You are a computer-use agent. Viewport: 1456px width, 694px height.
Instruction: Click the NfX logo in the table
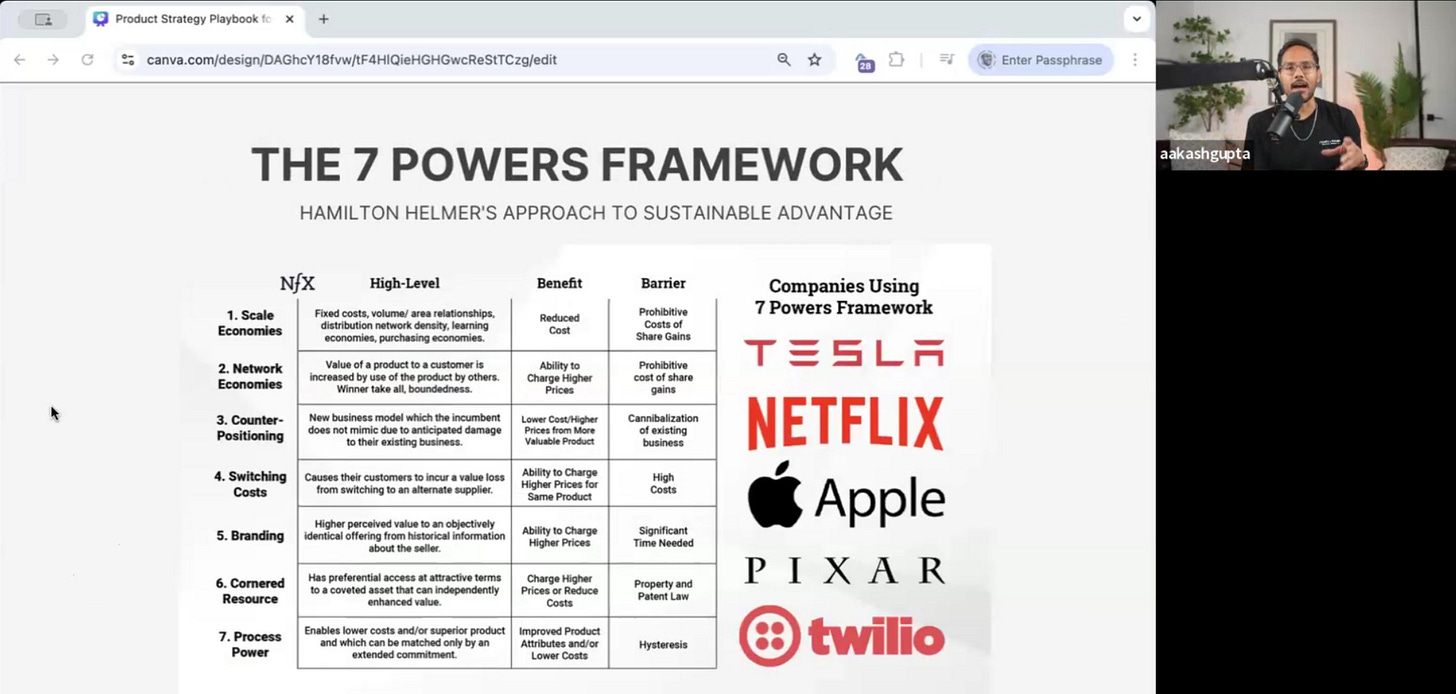pos(297,283)
